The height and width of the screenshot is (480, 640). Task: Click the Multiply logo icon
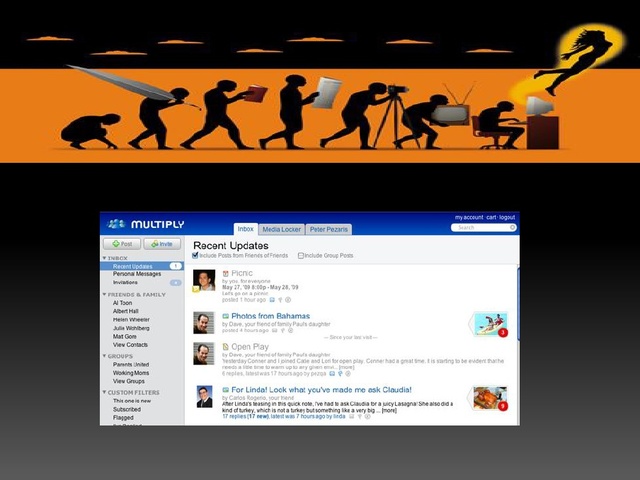click(x=116, y=224)
